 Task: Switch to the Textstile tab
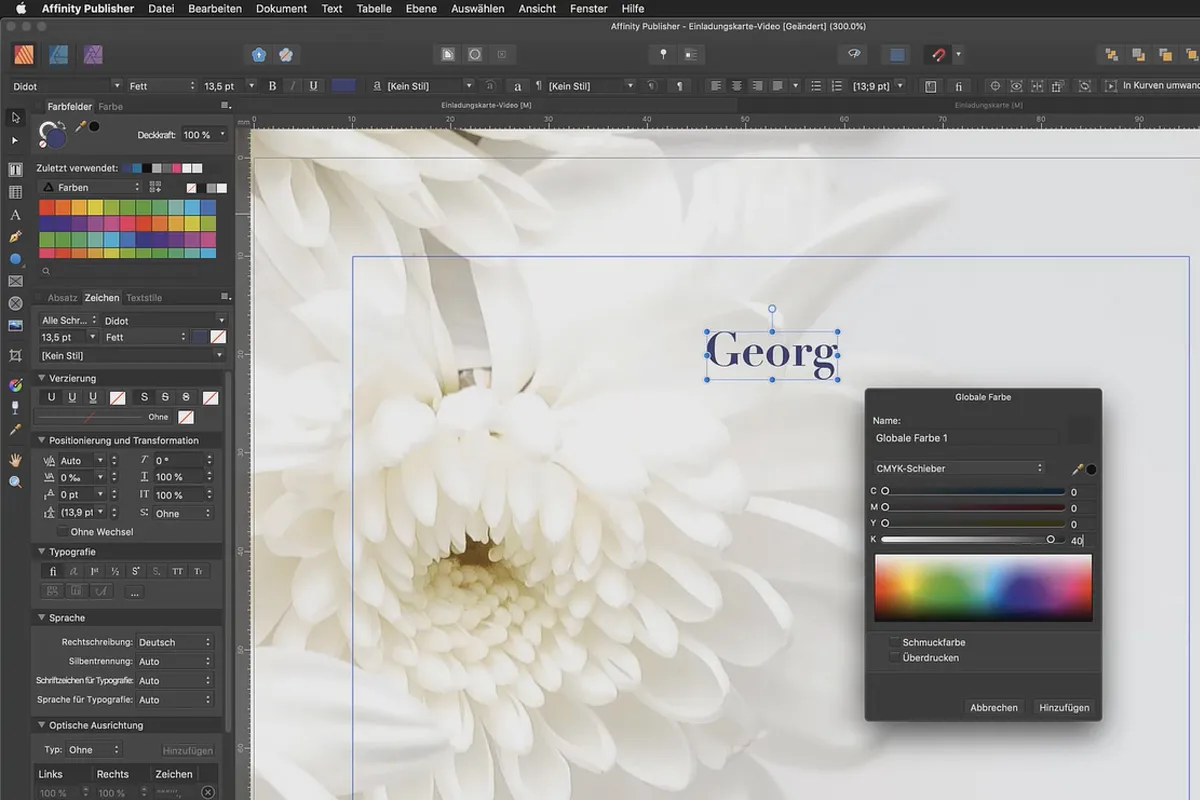(143, 298)
